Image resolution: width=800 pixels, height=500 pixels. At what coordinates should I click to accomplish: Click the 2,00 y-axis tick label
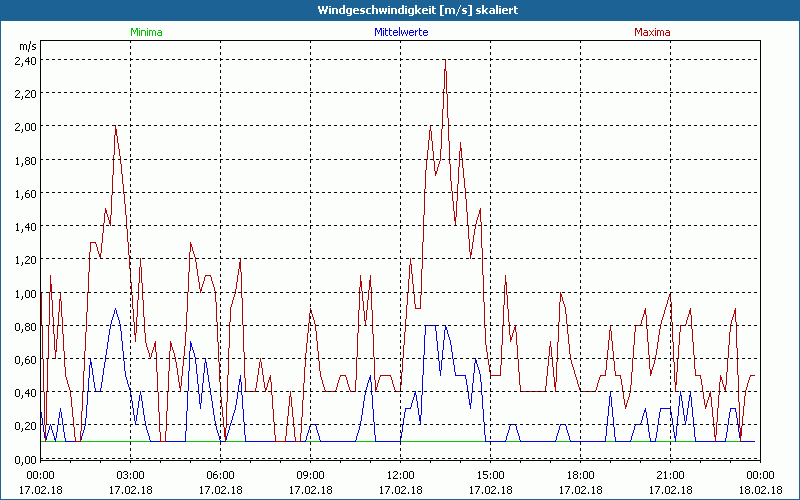coord(25,127)
